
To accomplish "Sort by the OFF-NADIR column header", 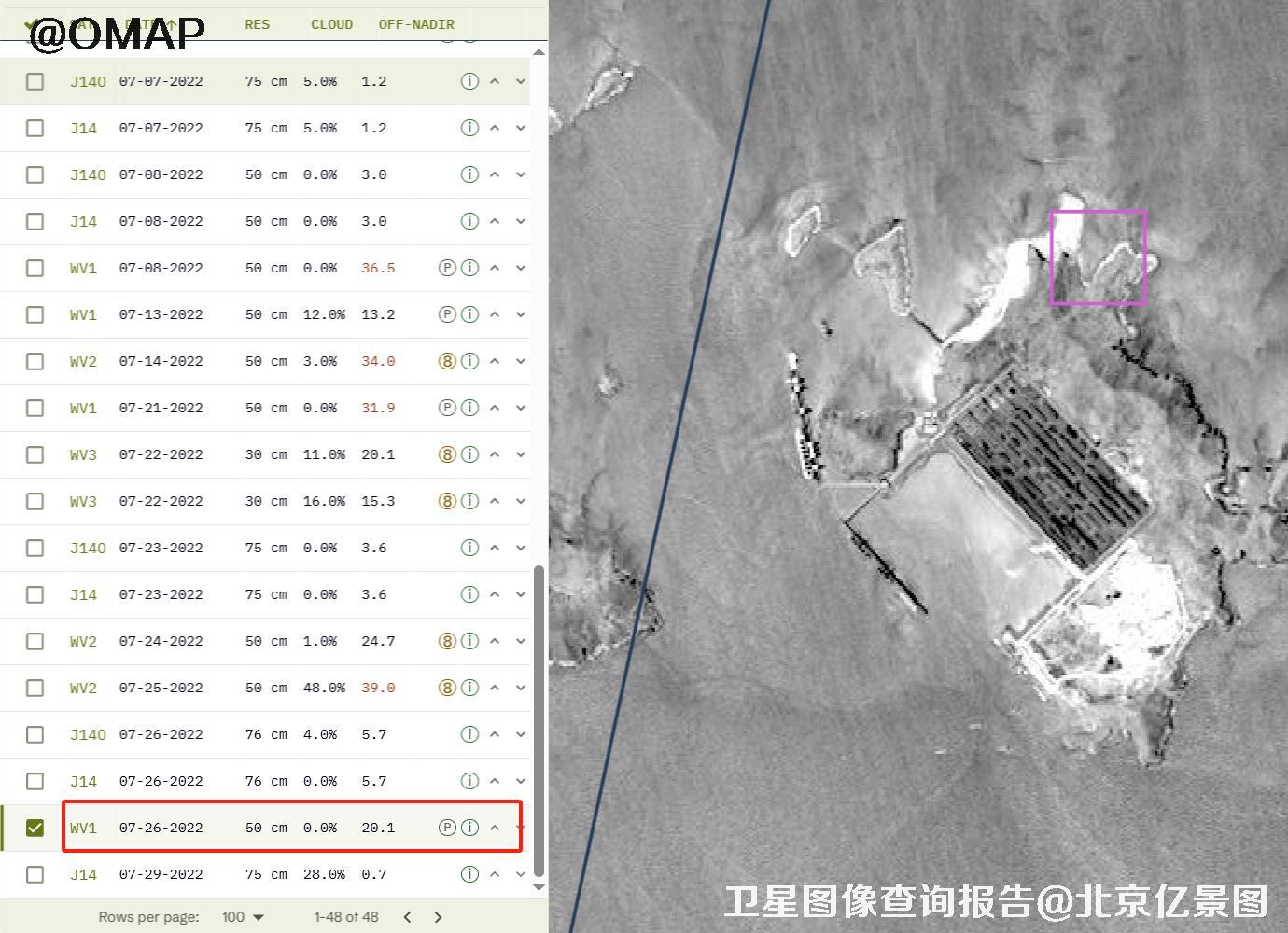I will (x=416, y=24).
